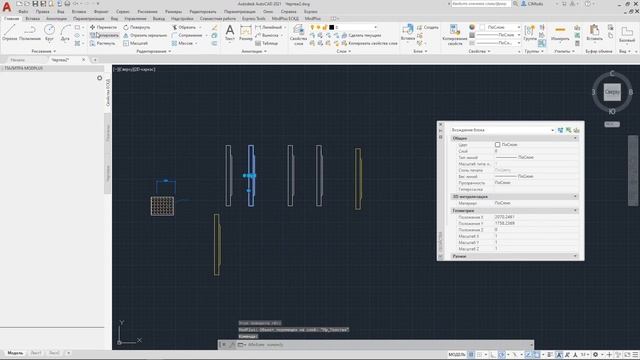The image size is (640, 360).
Task: Click the Сверху face of the ViewCube
Action: click(x=612, y=92)
